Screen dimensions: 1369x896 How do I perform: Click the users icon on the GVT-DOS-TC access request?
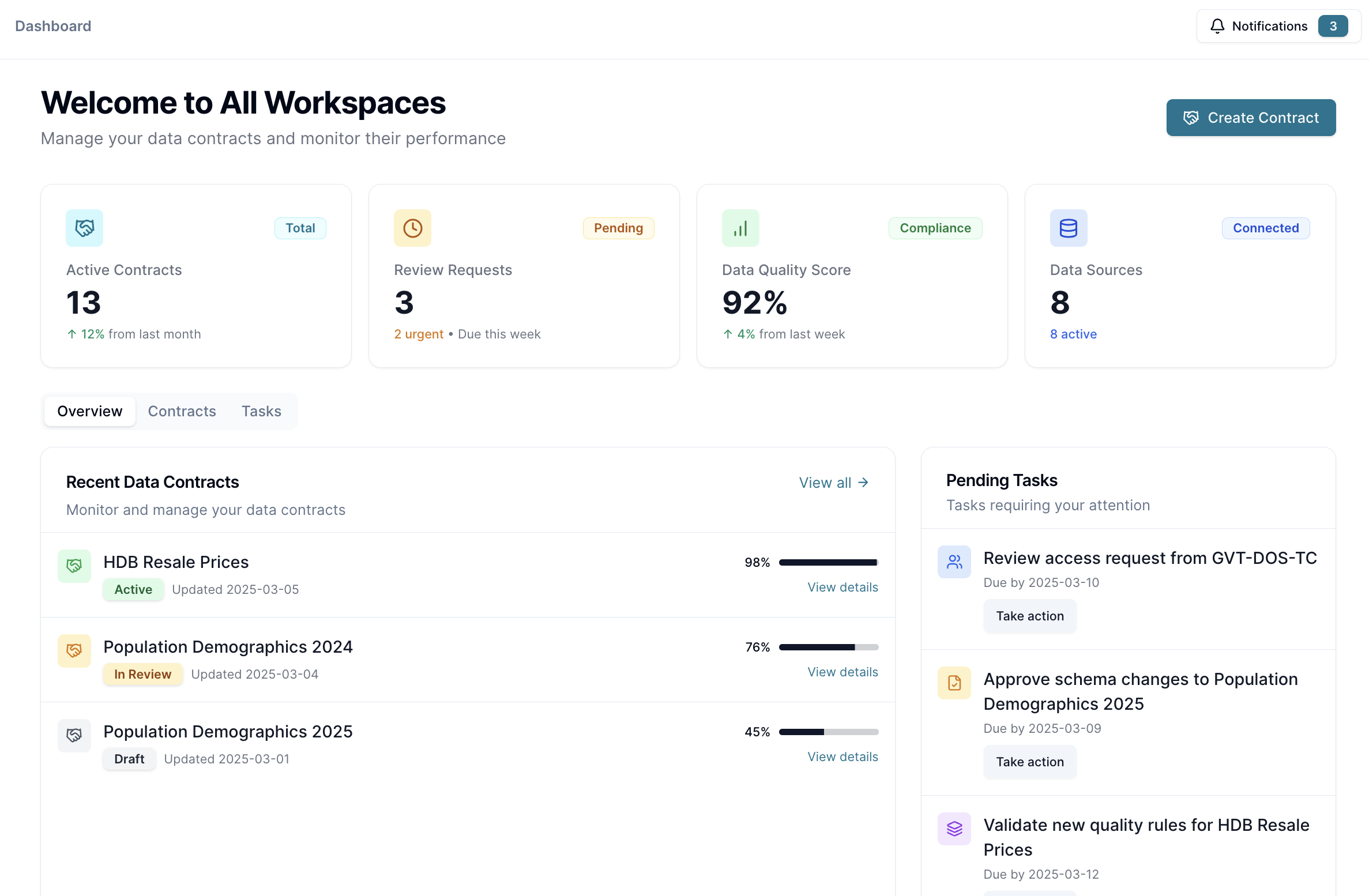pos(954,562)
